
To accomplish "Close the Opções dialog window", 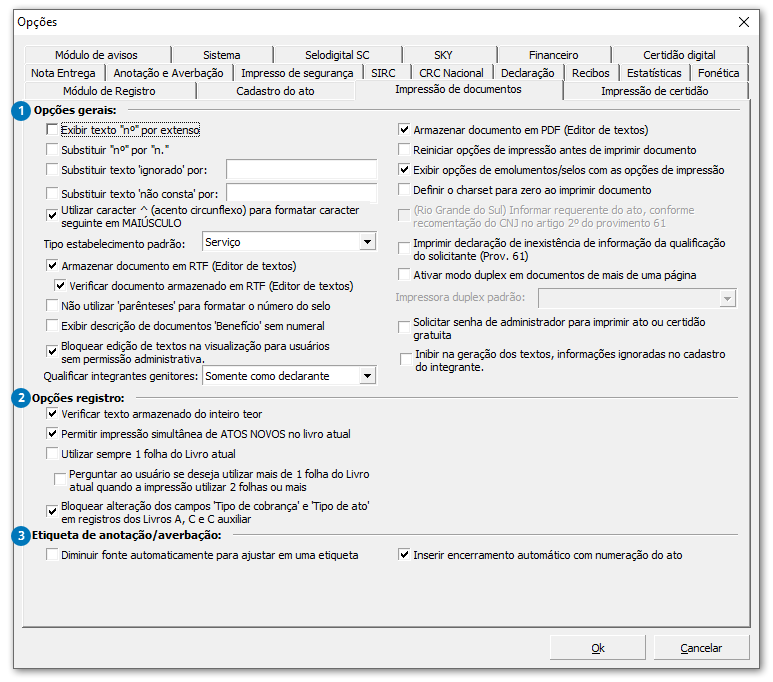I will 744,22.
